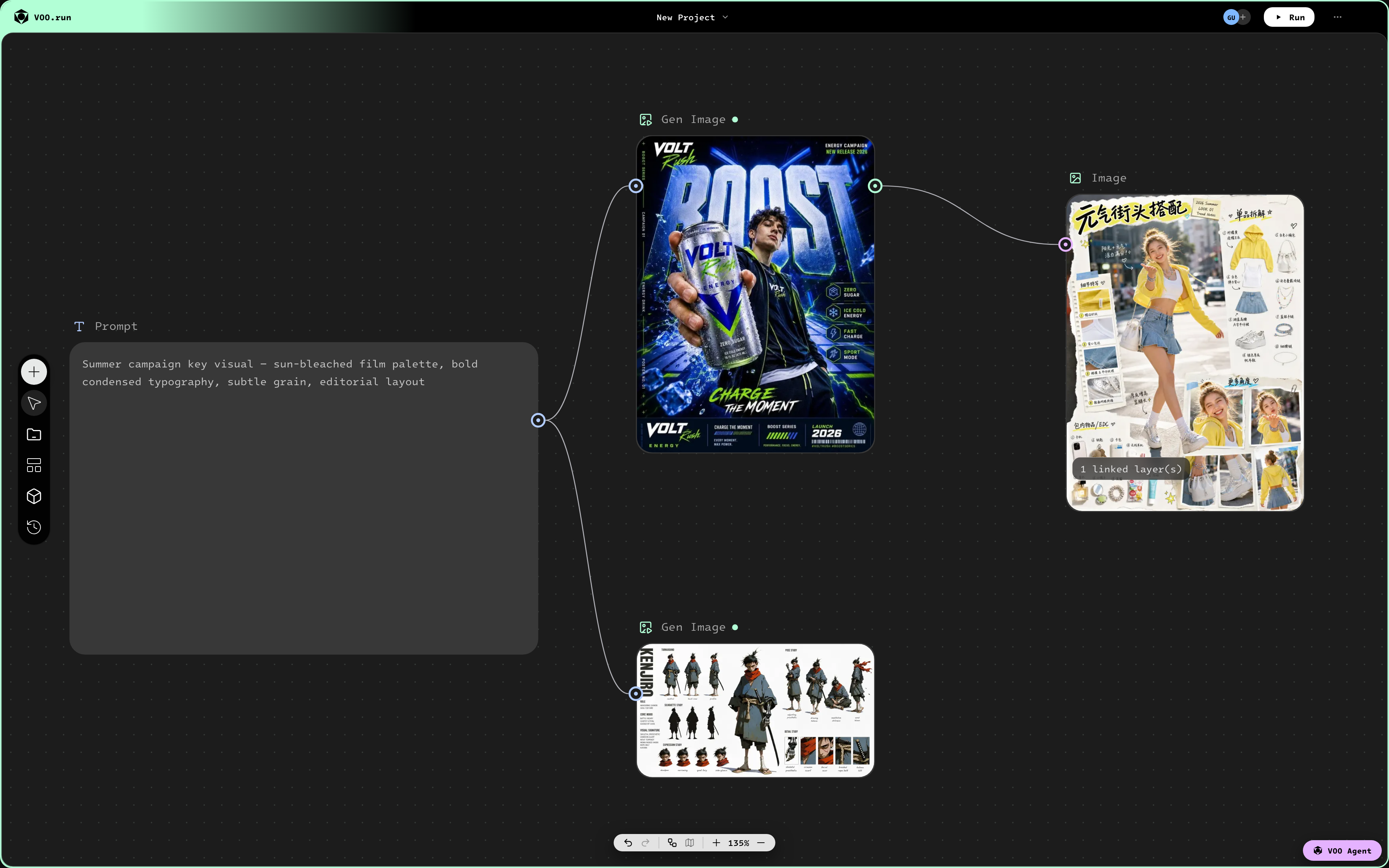Click the bottom Gen Image node icon

tap(646, 627)
